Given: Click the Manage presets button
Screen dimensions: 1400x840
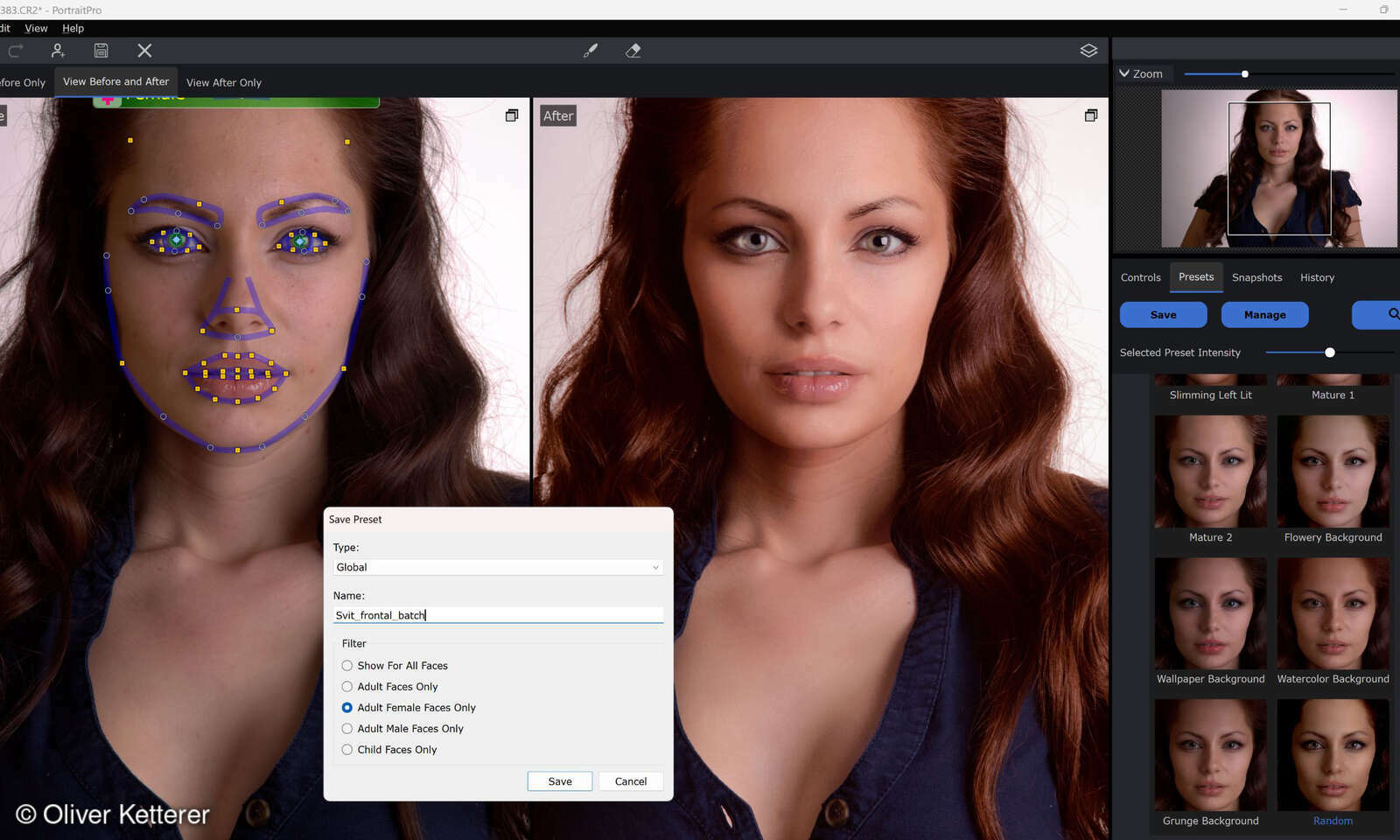Looking at the screenshot, I should pos(1264,314).
